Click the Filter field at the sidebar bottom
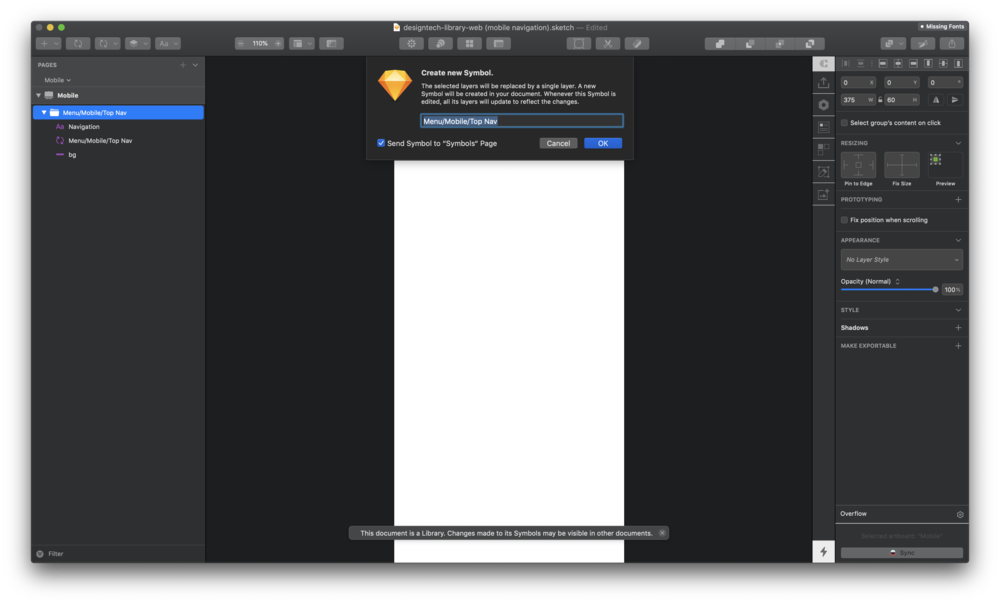Image resolution: width=1000 pixels, height=604 pixels. 55,553
